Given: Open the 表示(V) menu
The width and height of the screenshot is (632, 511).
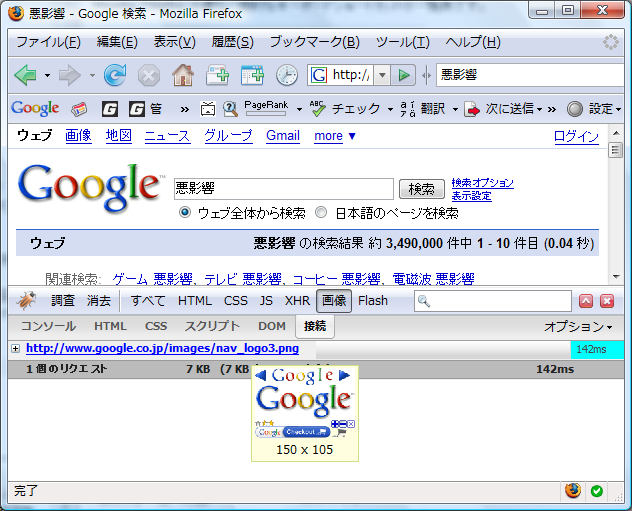Looking at the screenshot, I should pyautogui.click(x=175, y=42).
